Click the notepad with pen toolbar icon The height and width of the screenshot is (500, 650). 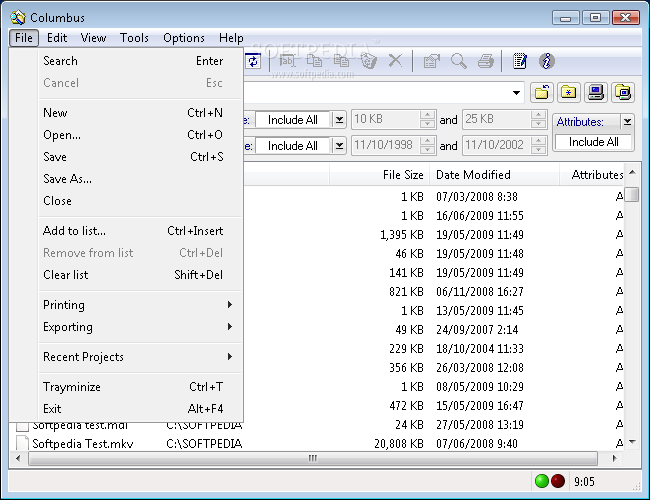click(x=520, y=61)
